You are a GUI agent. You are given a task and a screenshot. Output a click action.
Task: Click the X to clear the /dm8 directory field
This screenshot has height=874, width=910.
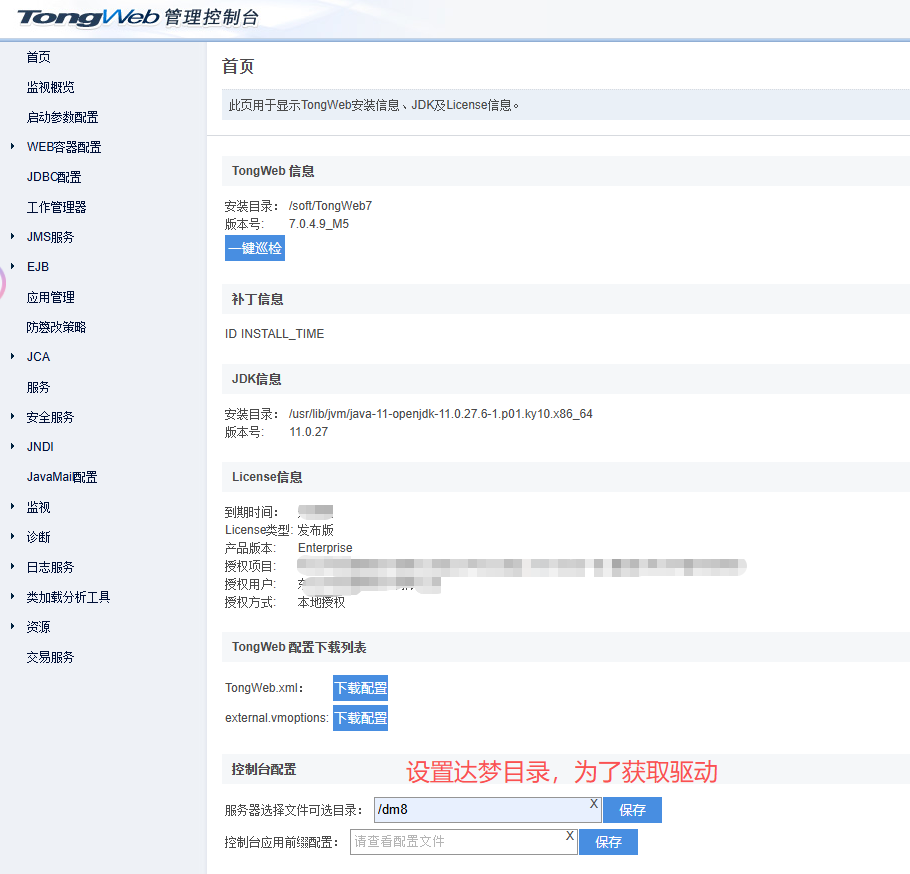594,803
